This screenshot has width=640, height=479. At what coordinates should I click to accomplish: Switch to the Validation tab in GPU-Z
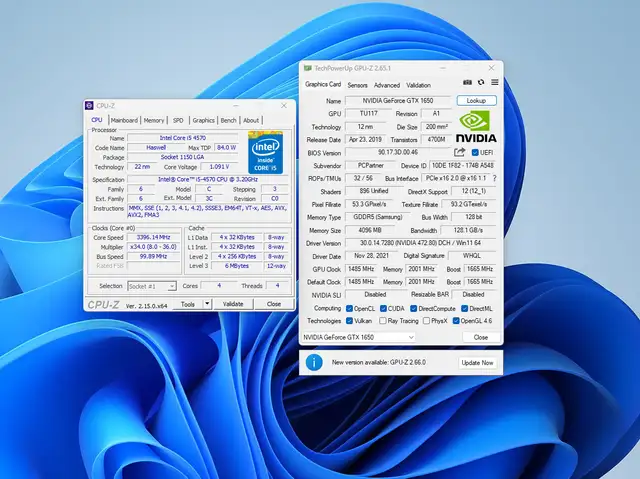[x=418, y=85]
